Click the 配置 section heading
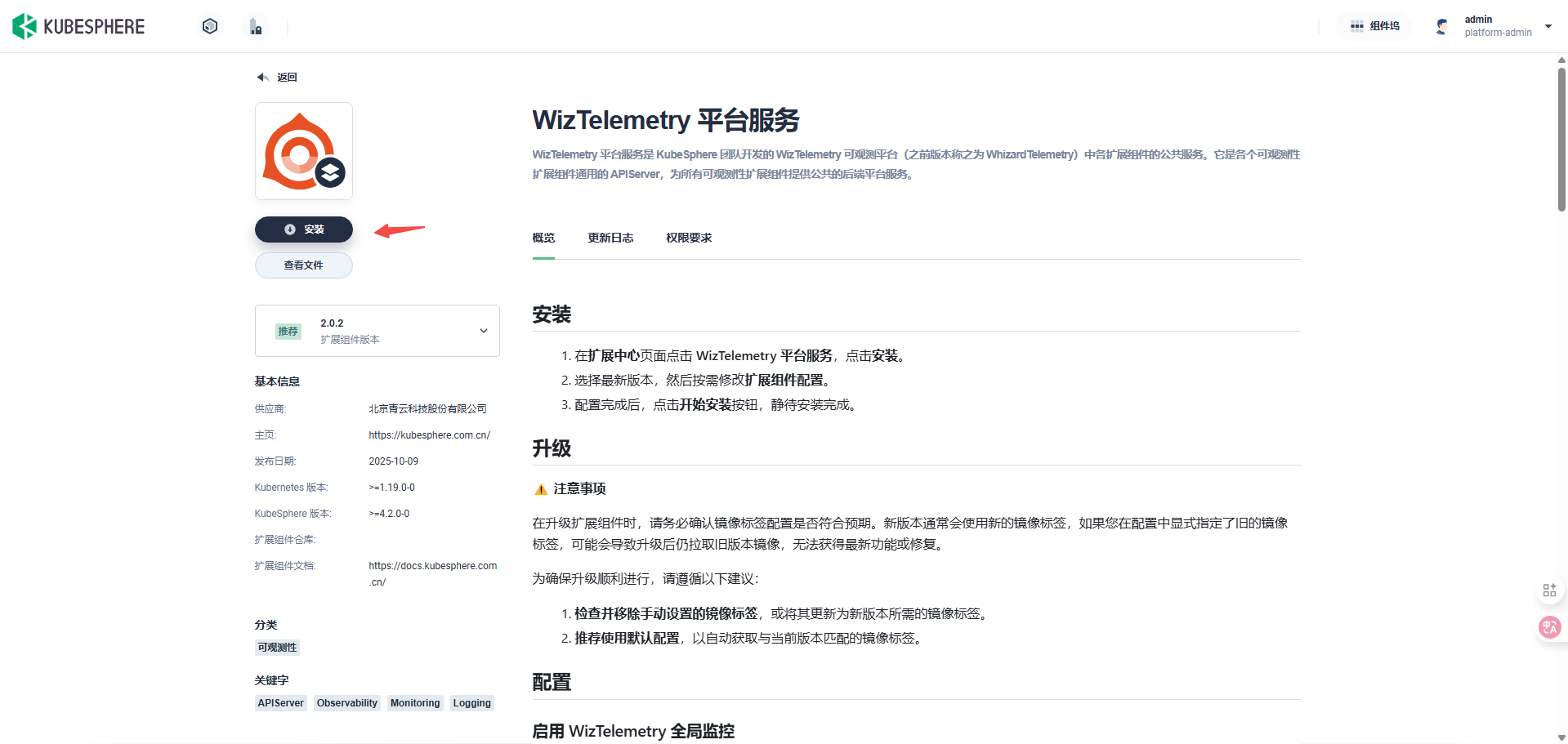 click(552, 682)
